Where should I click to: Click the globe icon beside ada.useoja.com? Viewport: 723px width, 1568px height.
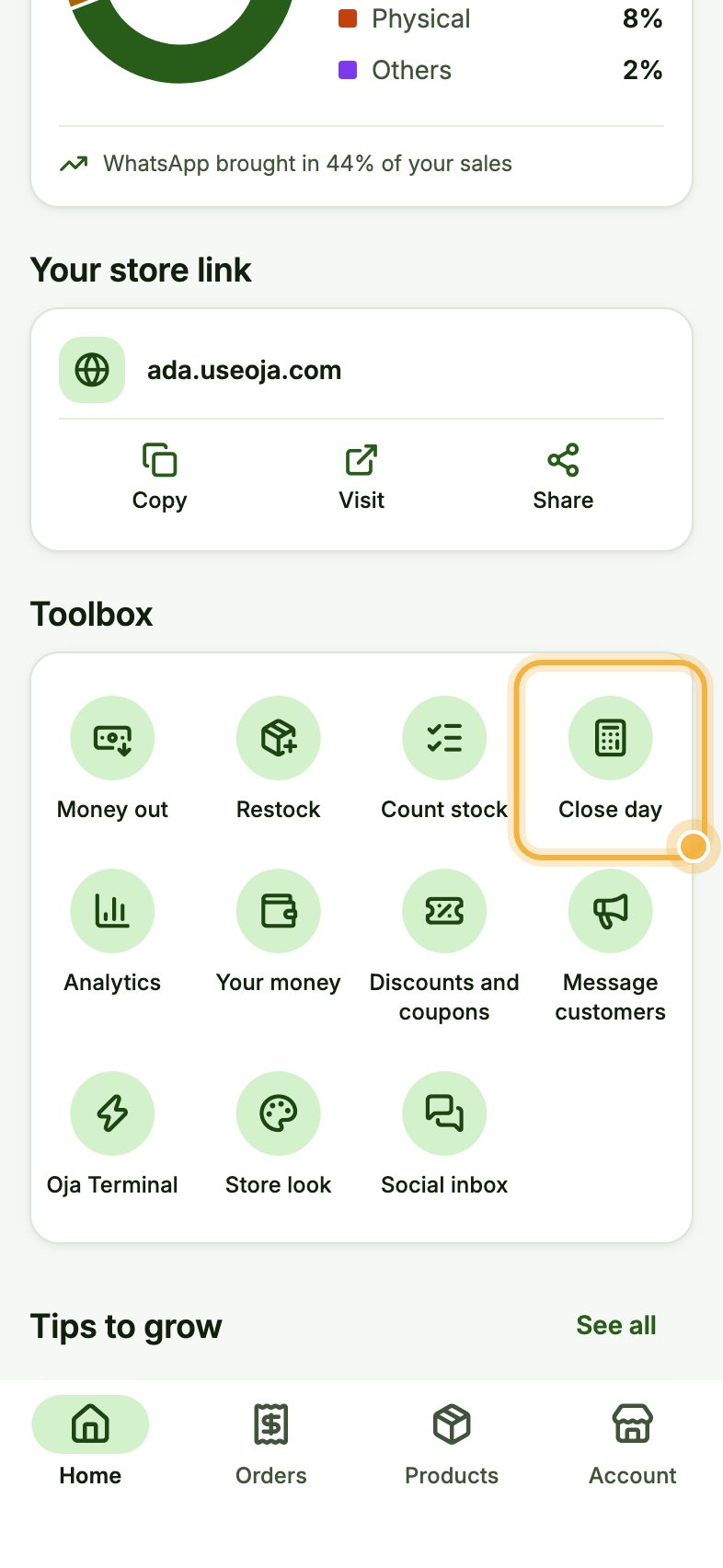click(x=92, y=370)
